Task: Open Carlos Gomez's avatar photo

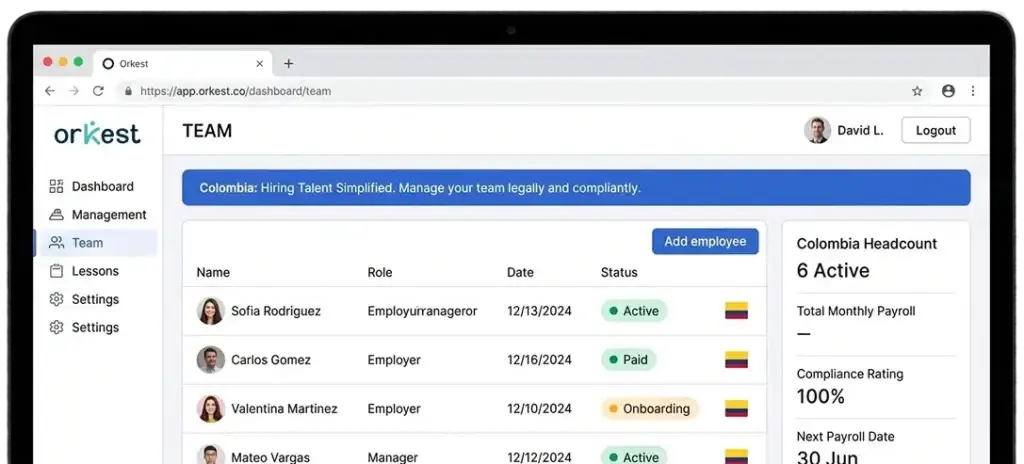Action: click(211, 359)
